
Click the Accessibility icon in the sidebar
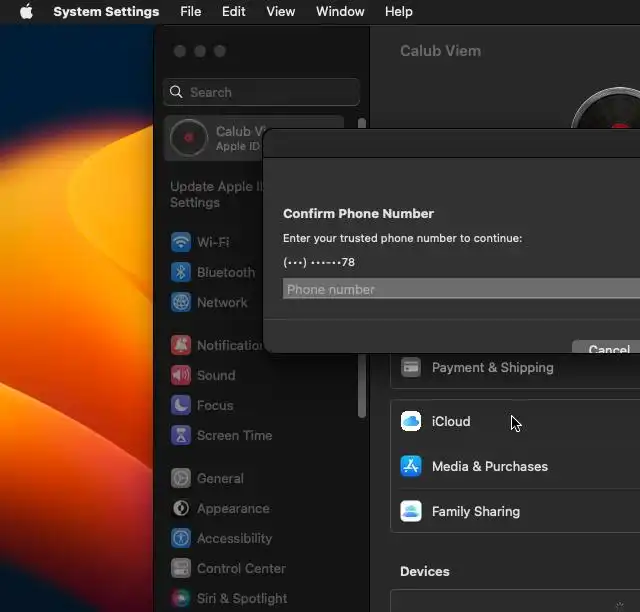coord(181,538)
